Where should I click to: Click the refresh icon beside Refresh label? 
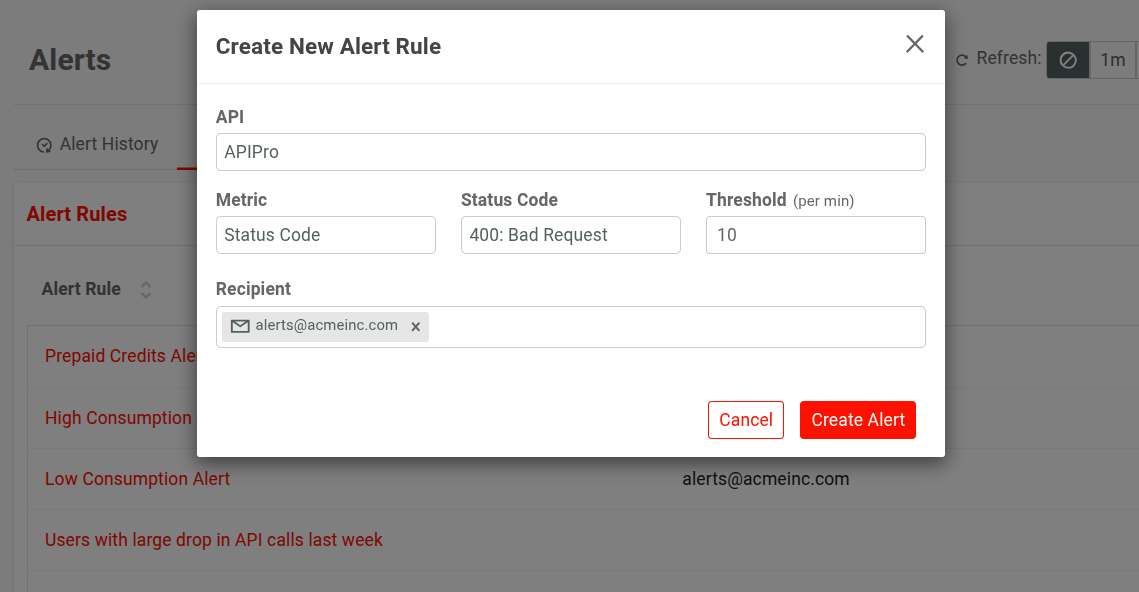coord(960,58)
